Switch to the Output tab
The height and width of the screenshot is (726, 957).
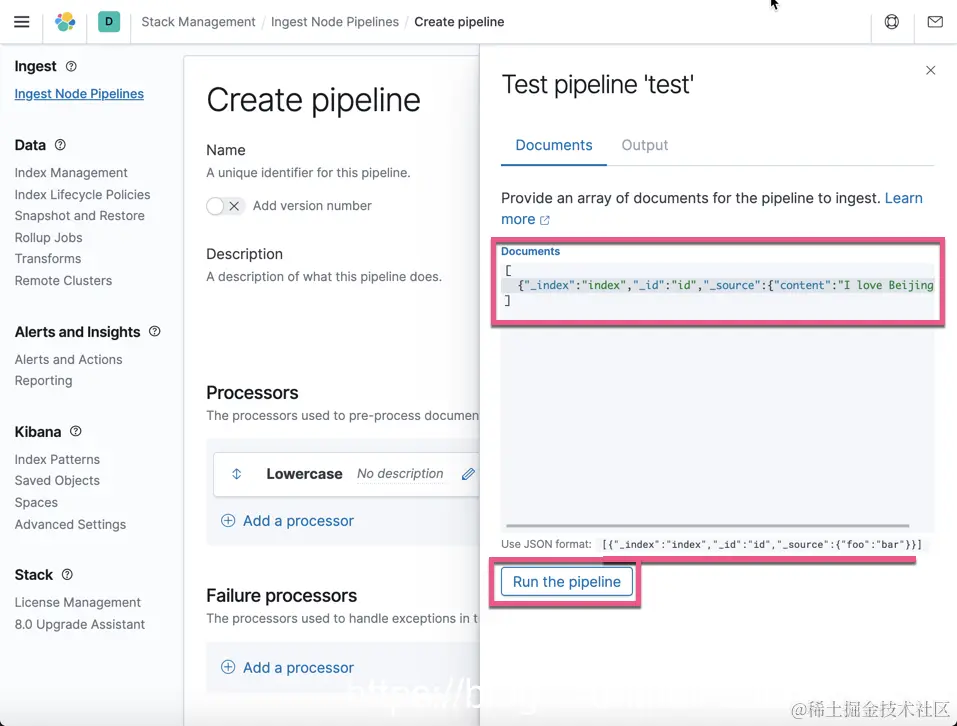[645, 145]
